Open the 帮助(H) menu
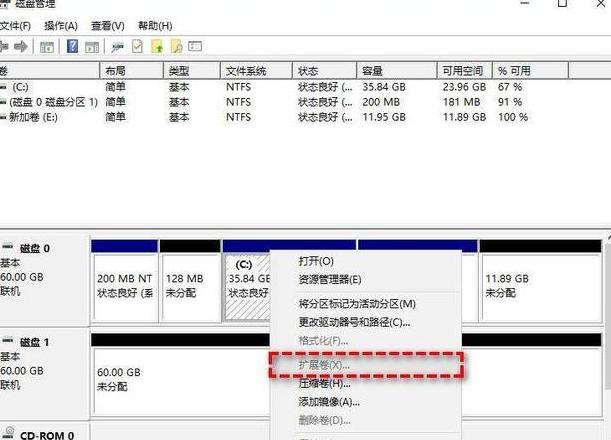The height and width of the screenshot is (440, 611). click(155, 26)
